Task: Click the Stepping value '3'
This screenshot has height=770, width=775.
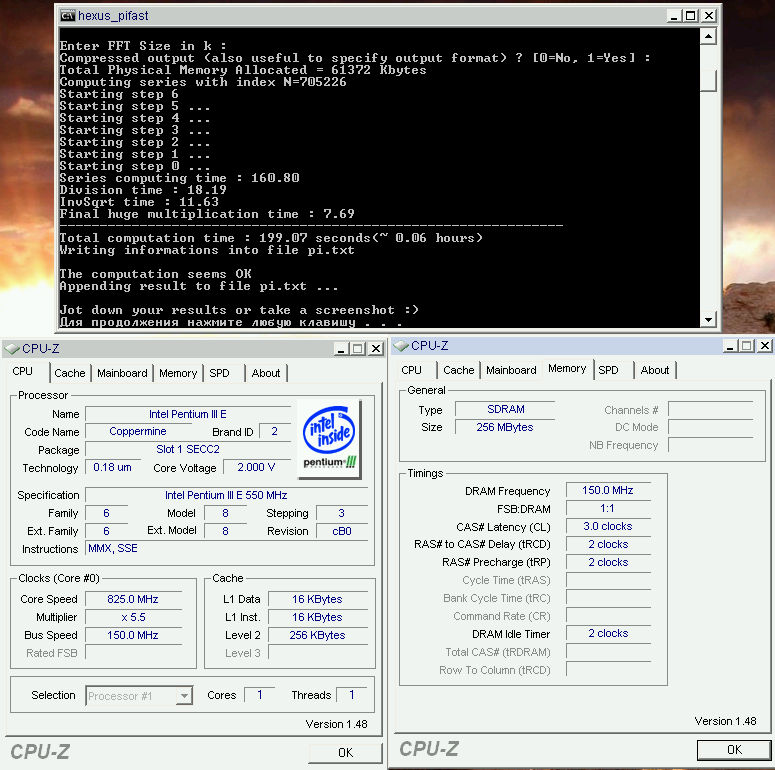Action: 342,513
